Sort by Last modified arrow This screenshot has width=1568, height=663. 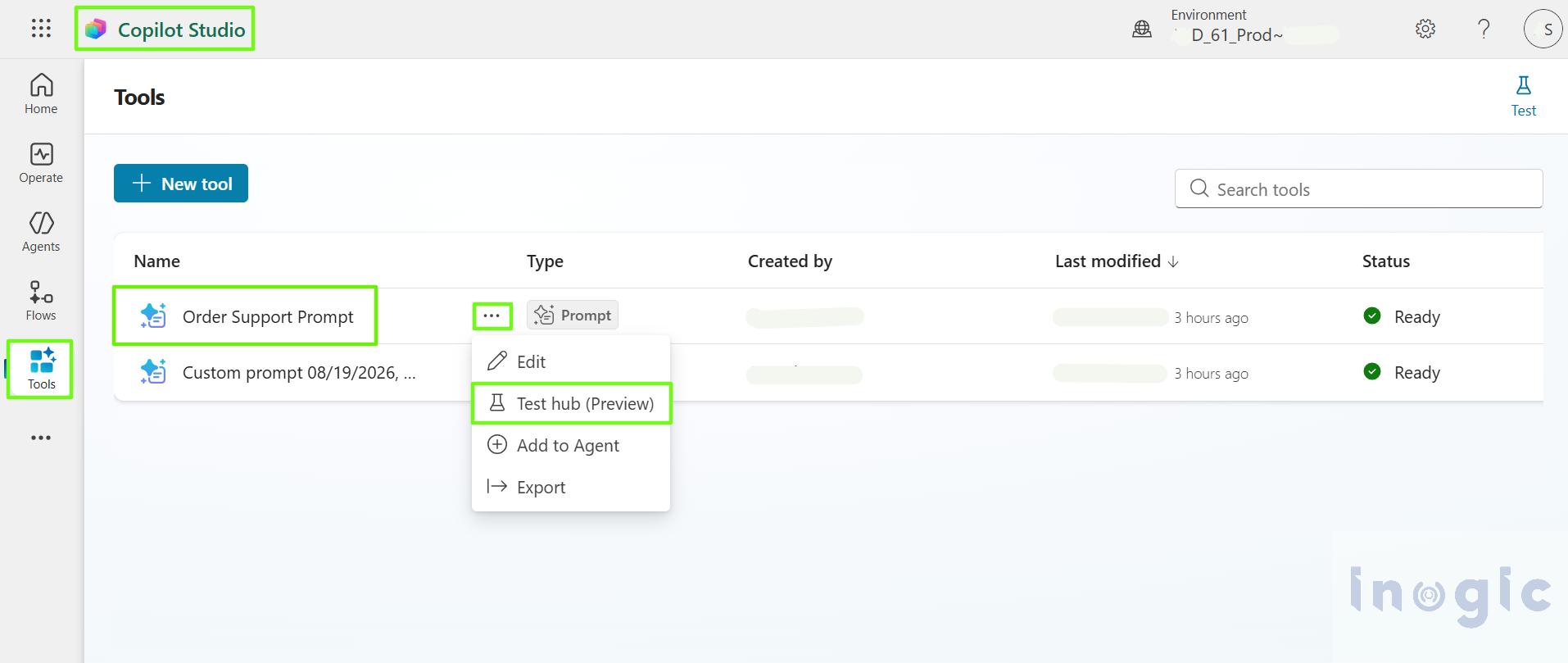pyautogui.click(x=1173, y=261)
